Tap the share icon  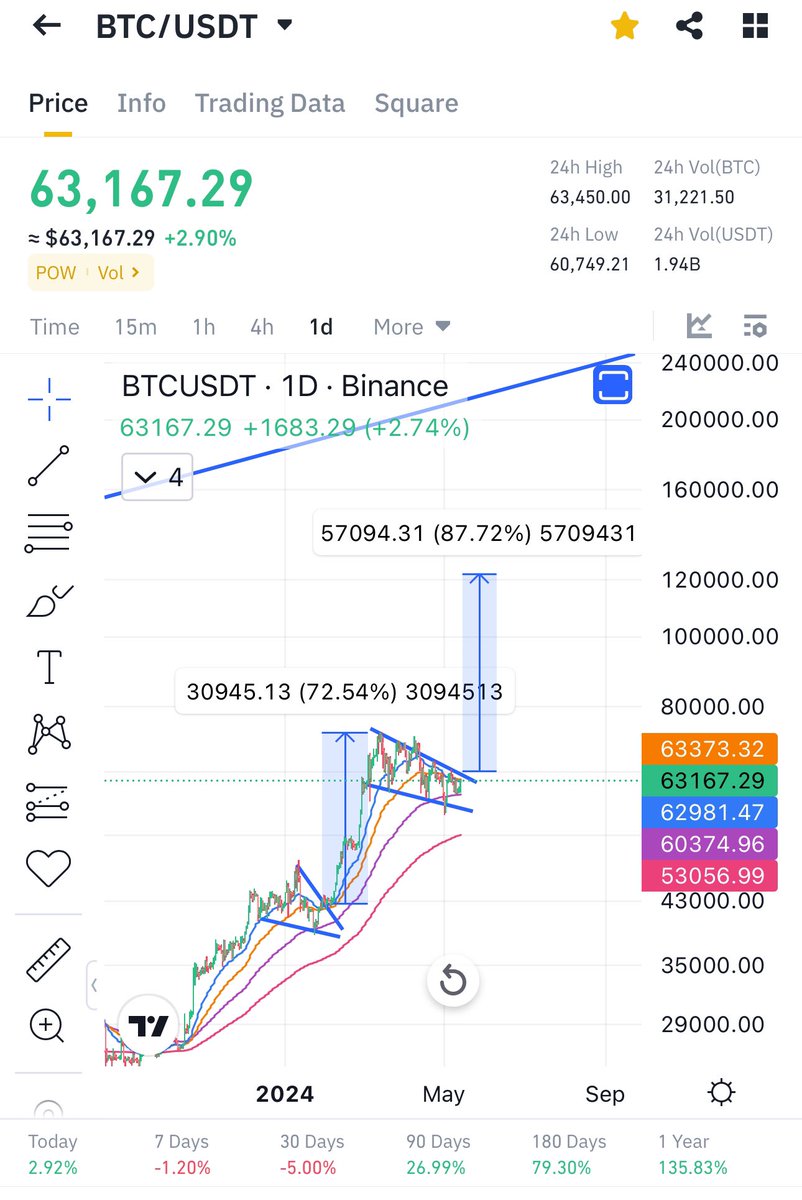click(689, 26)
